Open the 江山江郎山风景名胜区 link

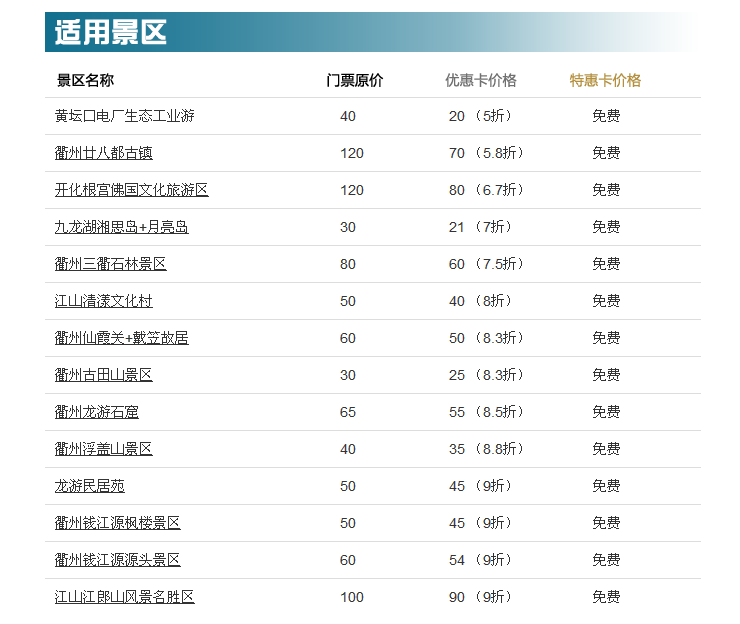[x=125, y=597]
